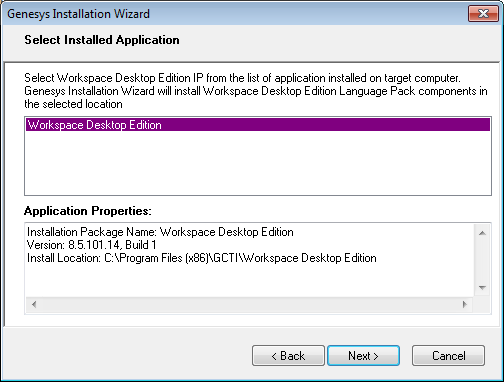
Task: Click the up arrow of properties scrollbar
Action: click(x=482, y=233)
